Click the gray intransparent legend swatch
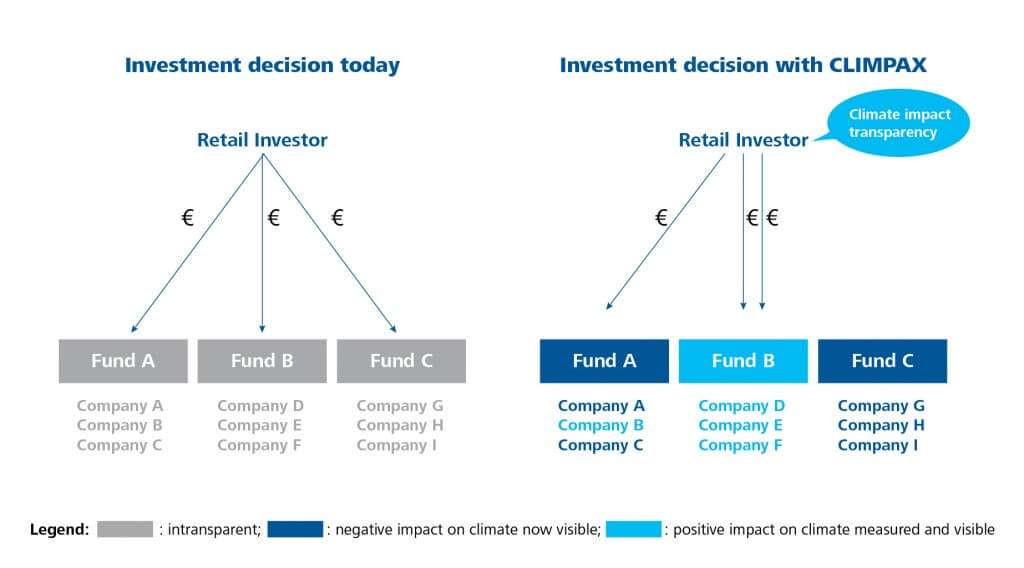The height and width of the screenshot is (568, 1024). (125, 529)
